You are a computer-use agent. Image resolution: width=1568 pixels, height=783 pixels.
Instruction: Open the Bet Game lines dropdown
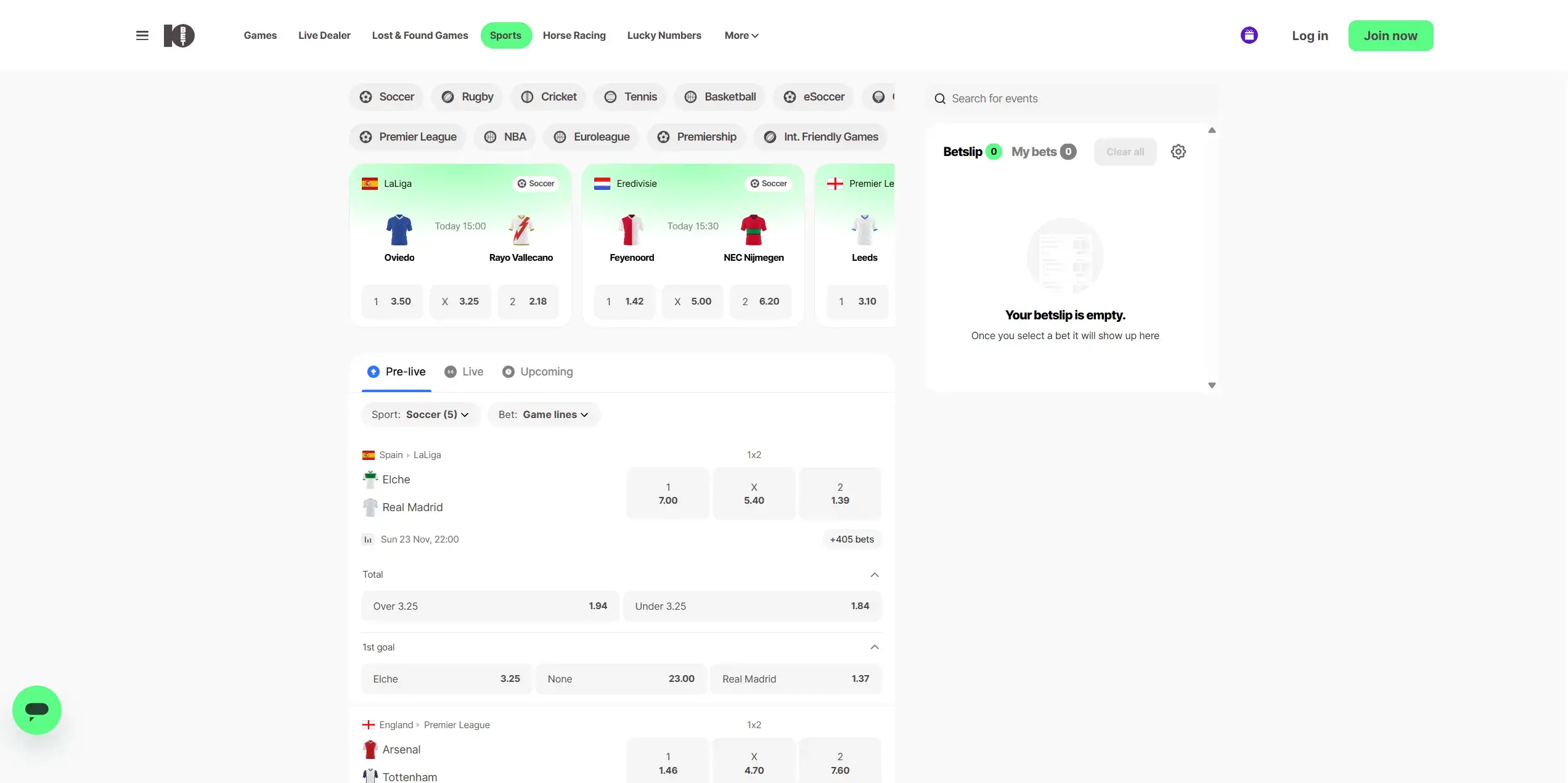(544, 414)
